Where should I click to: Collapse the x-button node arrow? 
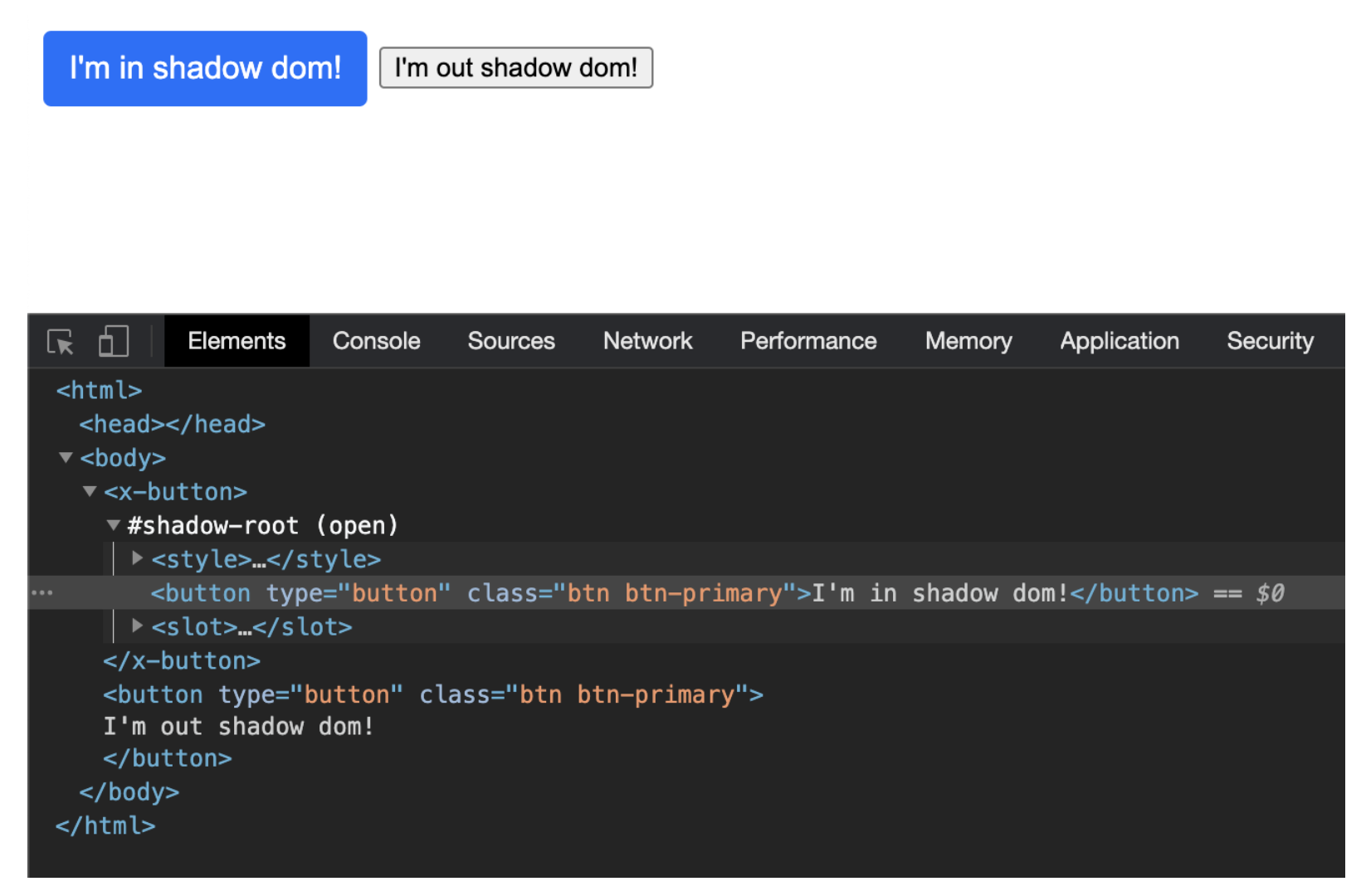(90, 491)
